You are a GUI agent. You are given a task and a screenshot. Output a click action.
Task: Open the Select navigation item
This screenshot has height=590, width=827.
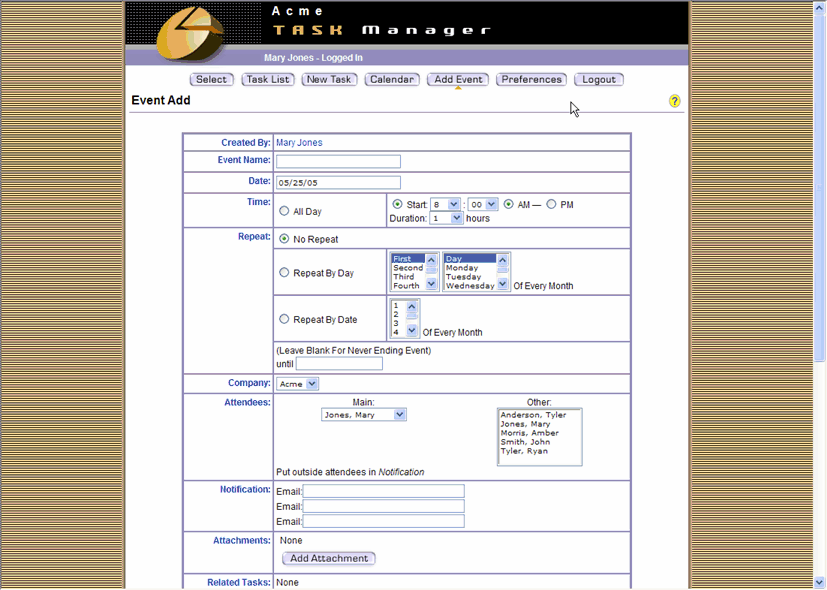point(211,80)
